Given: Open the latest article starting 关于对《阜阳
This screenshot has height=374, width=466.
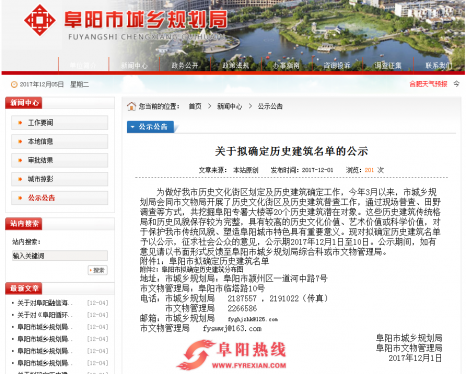Looking at the screenshot, I should [x=45, y=315].
